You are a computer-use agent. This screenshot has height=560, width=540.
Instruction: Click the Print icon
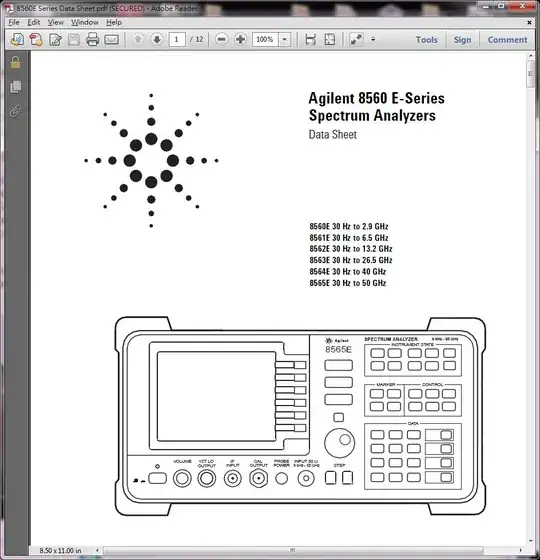click(x=92, y=39)
